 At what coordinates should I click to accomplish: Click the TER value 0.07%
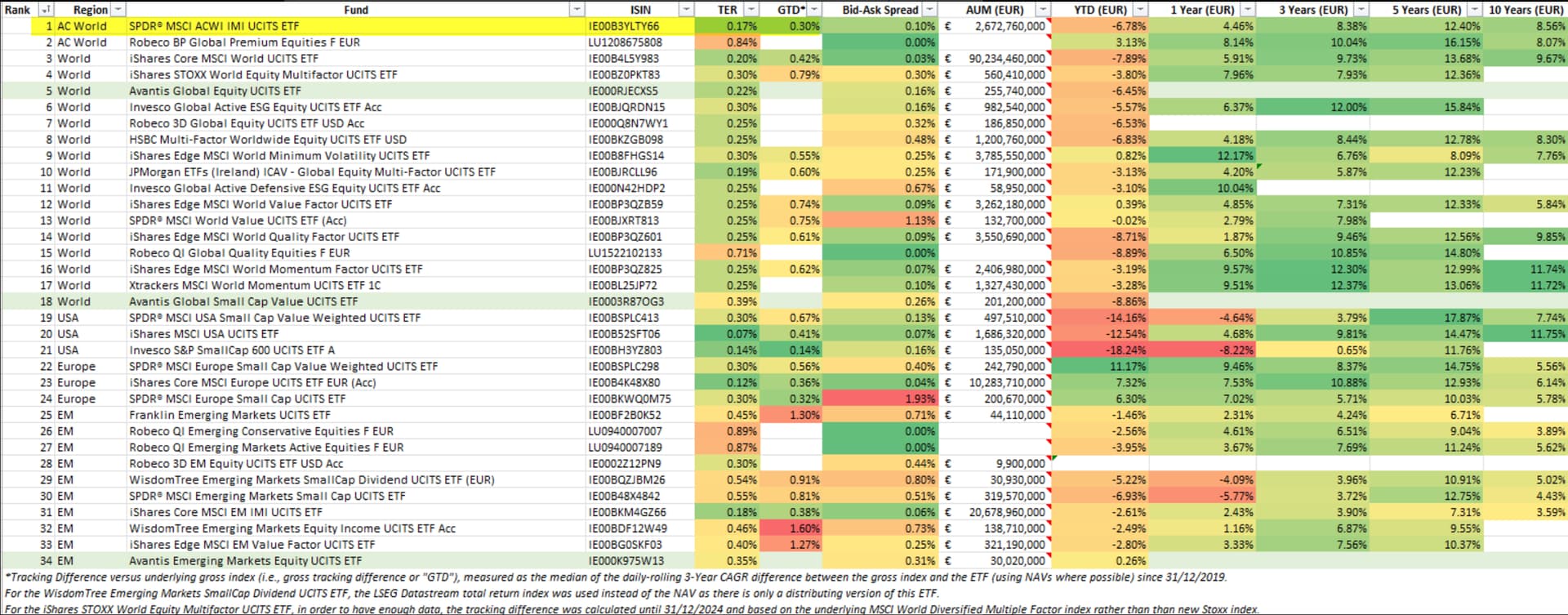[727, 334]
